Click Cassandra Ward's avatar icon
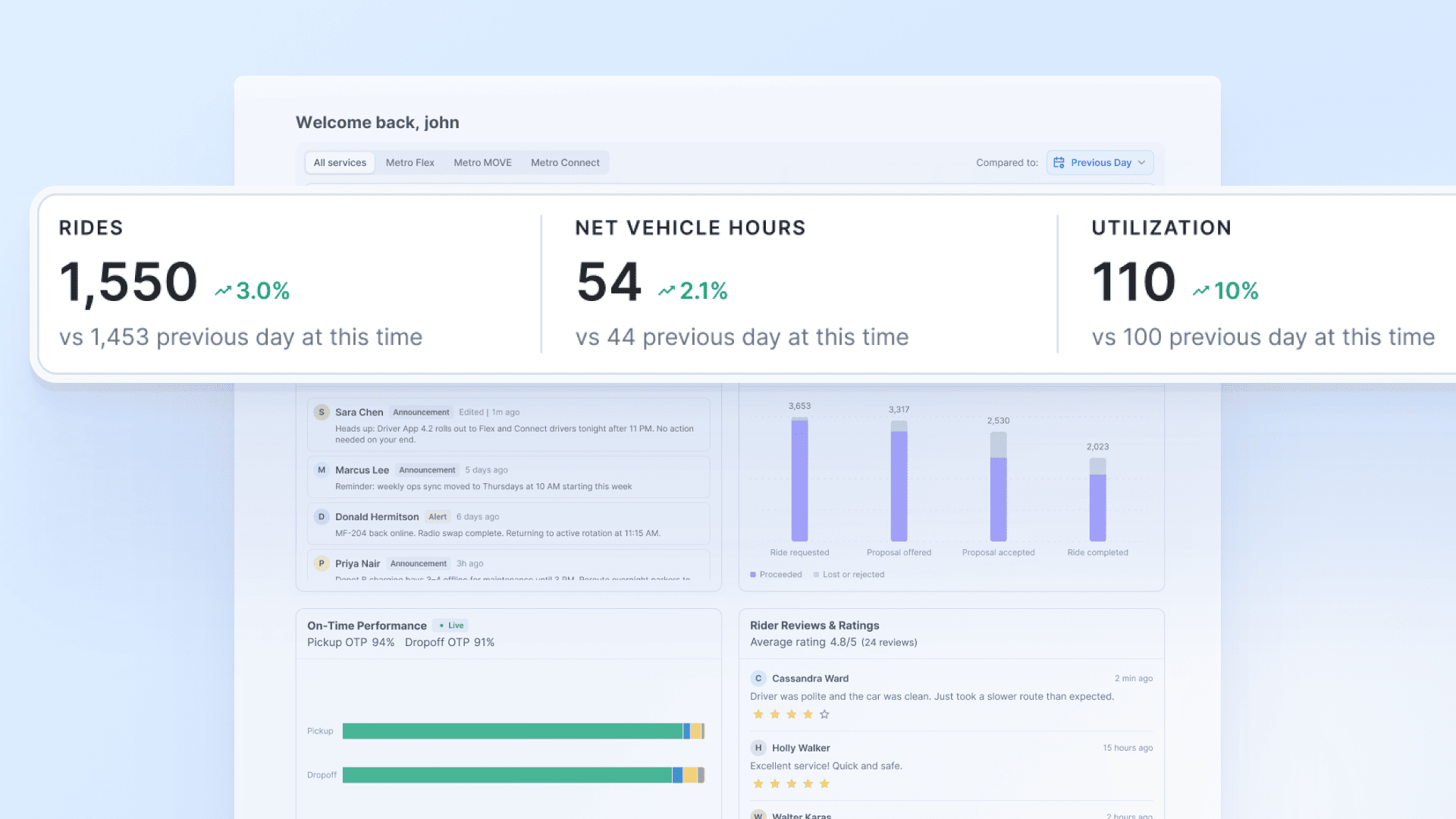Image resolution: width=1456 pixels, height=819 pixels. pos(758,679)
